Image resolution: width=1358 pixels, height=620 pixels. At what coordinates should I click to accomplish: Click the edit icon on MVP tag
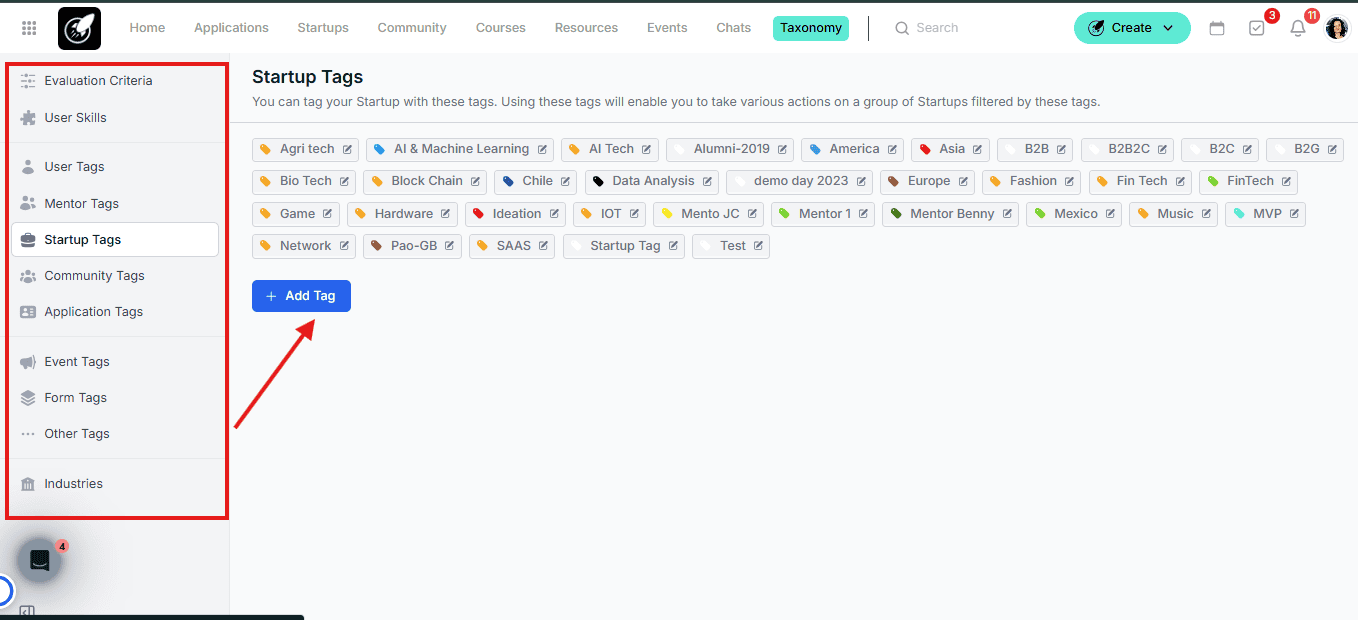coord(1294,214)
